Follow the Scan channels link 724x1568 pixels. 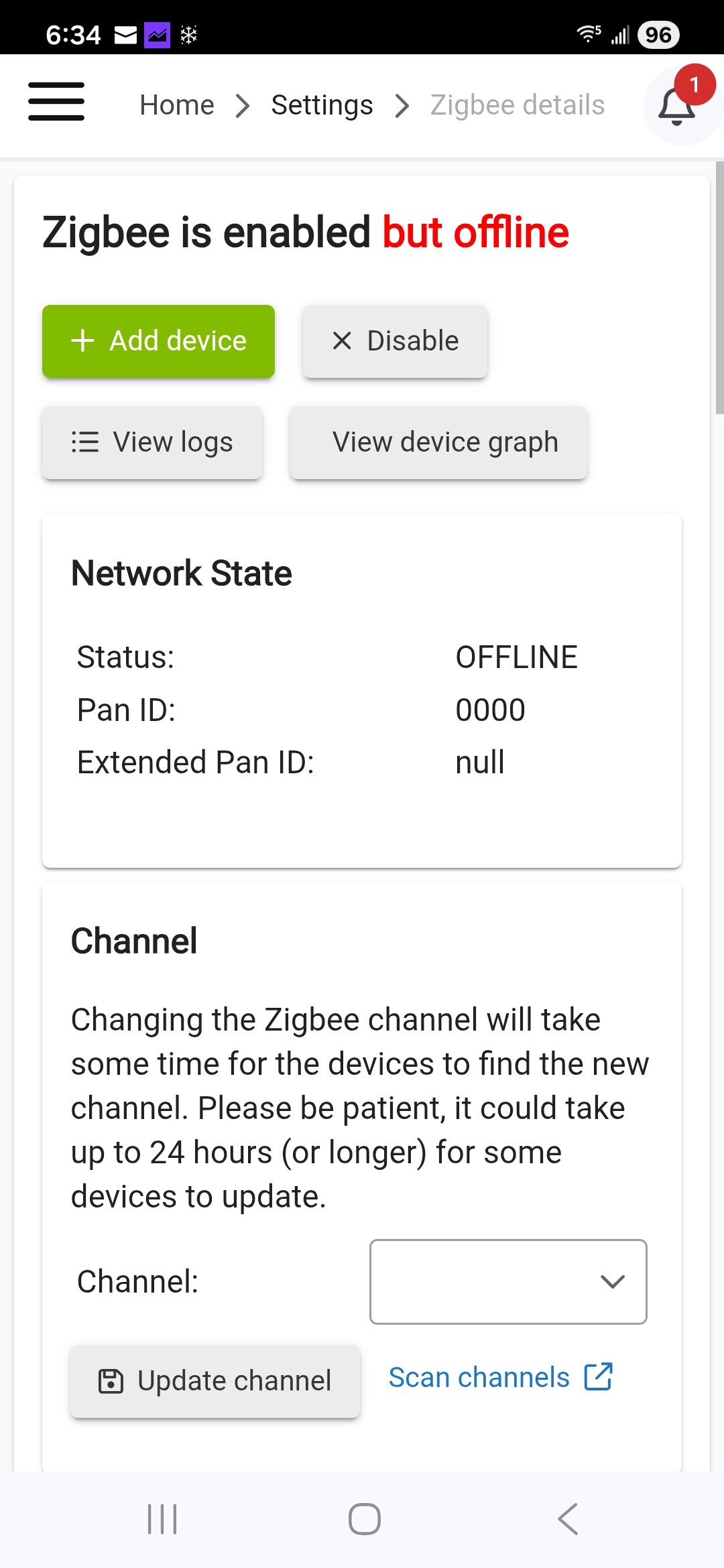click(479, 1377)
